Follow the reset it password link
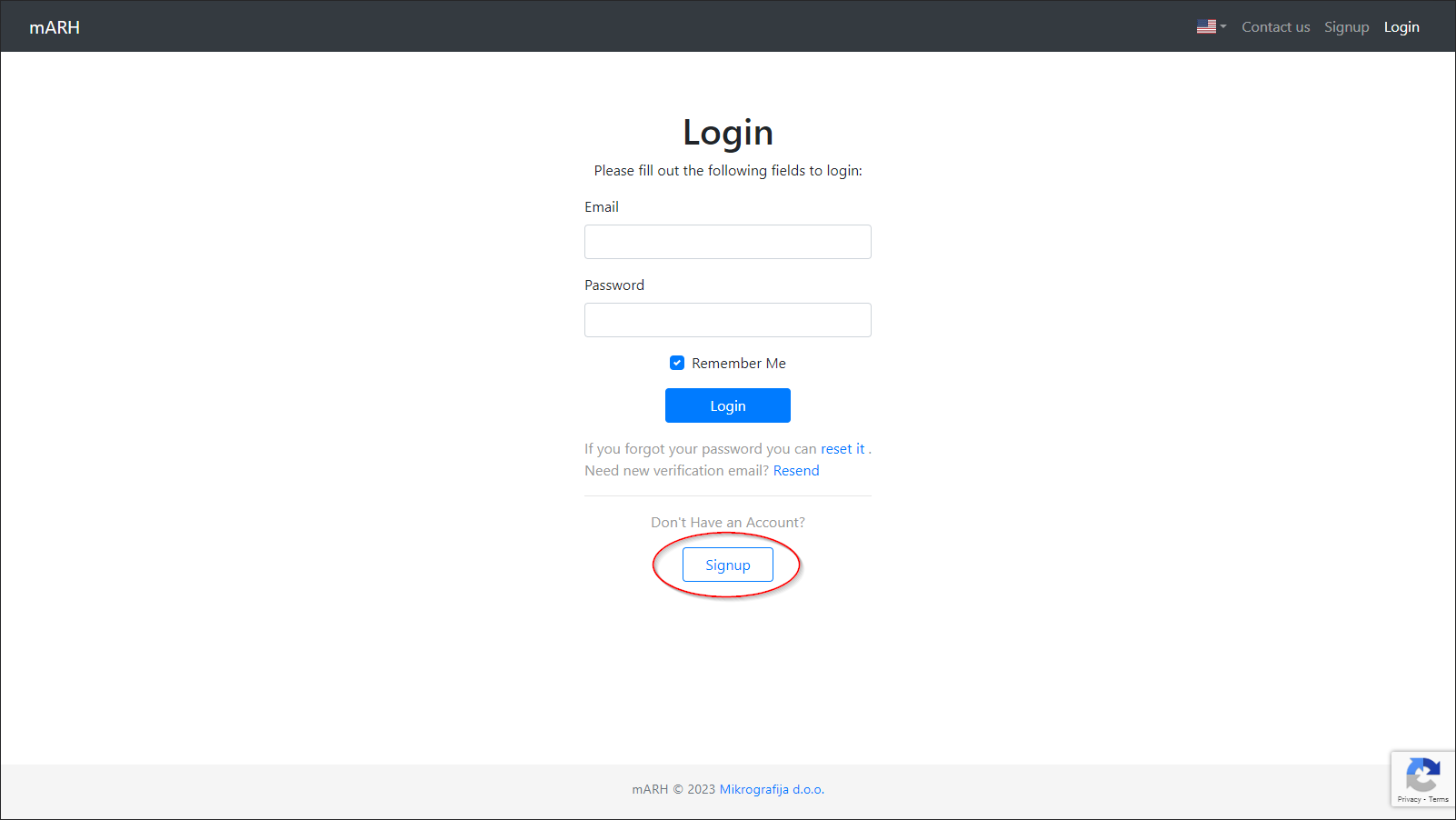This screenshot has height=820, width=1456. (x=842, y=449)
